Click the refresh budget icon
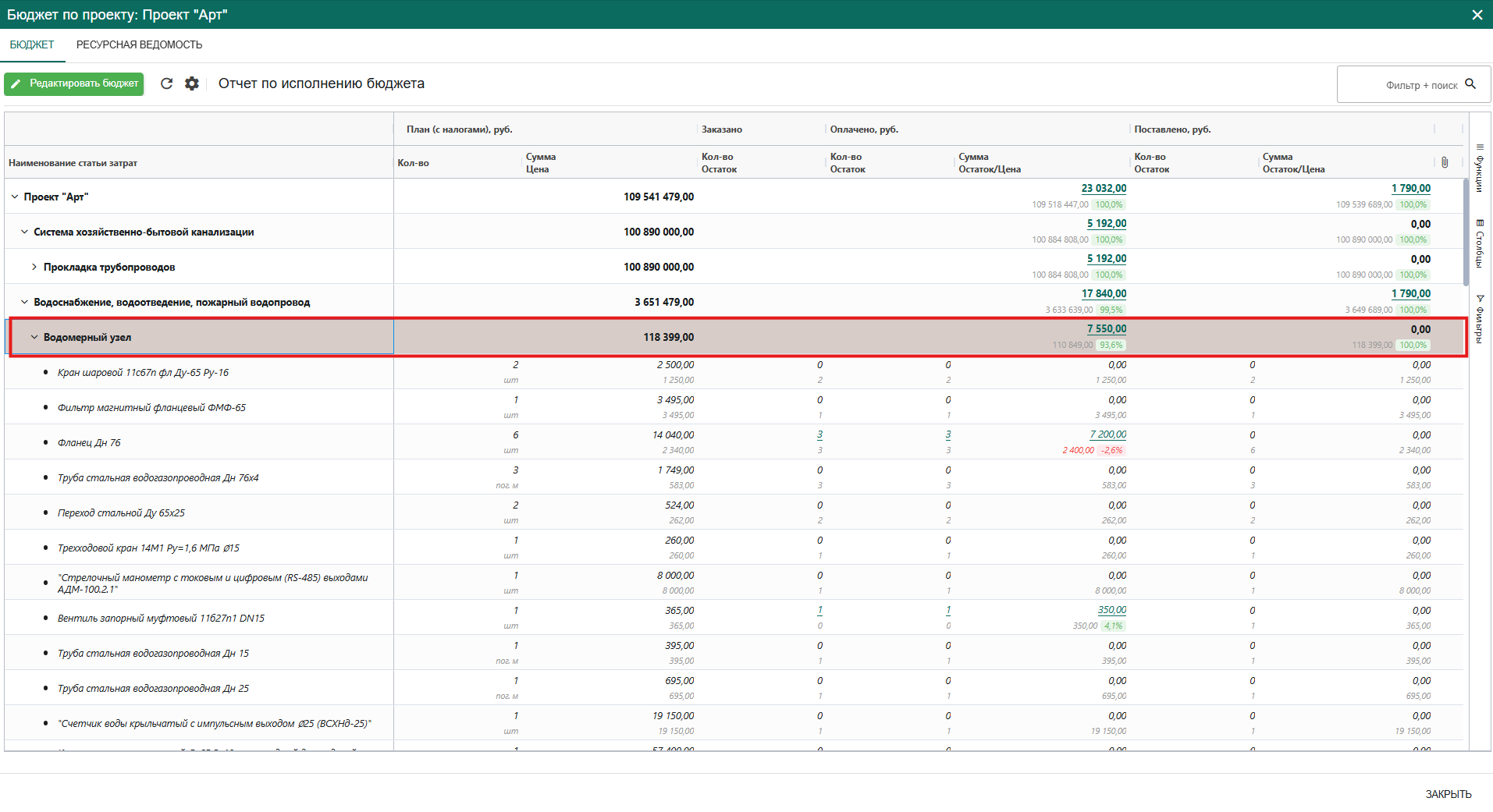The height and width of the screenshot is (812, 1493). [166, 83]
